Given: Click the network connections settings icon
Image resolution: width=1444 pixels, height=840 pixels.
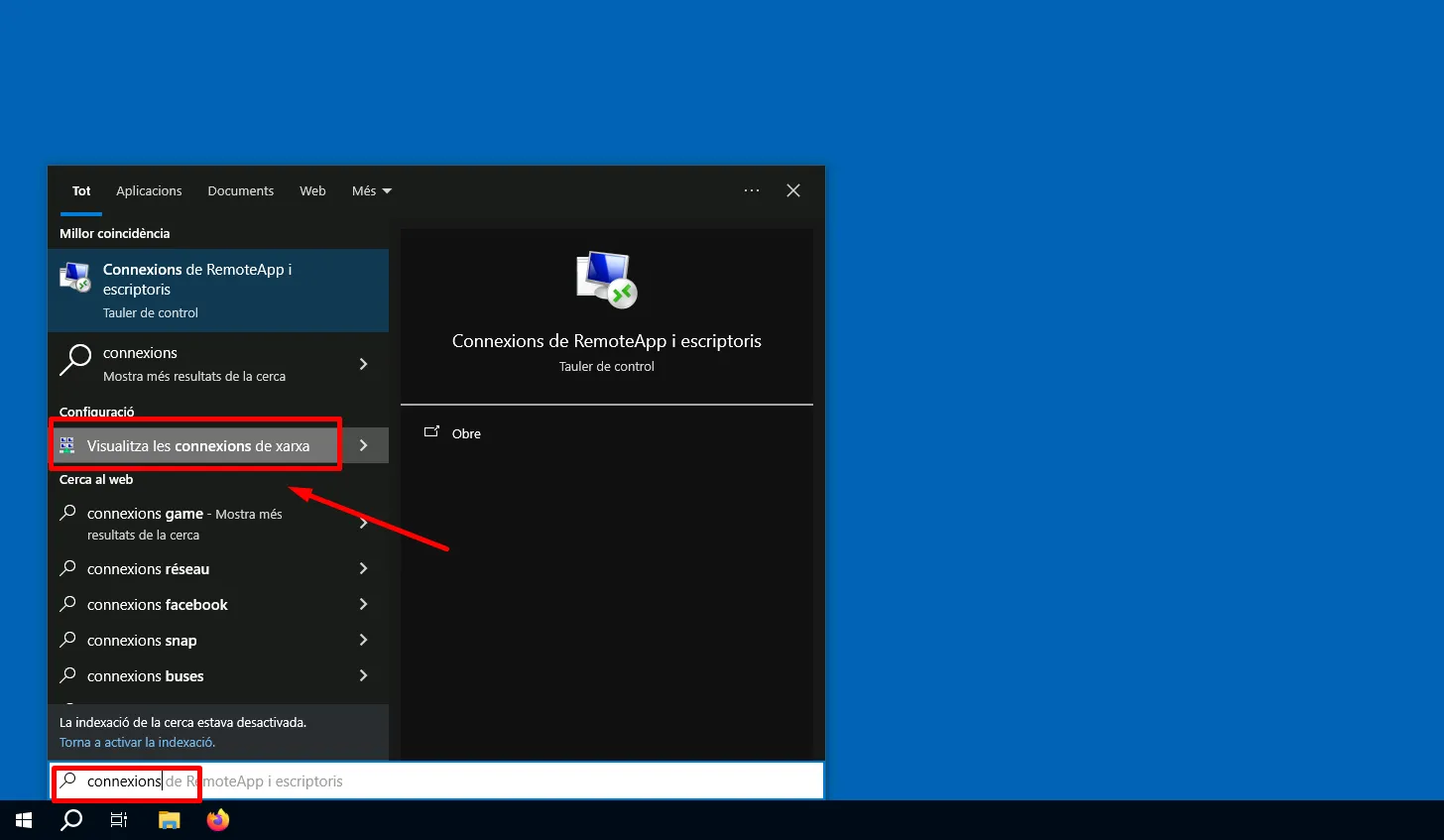Looking at the screenshot, I should coord(67,445).
